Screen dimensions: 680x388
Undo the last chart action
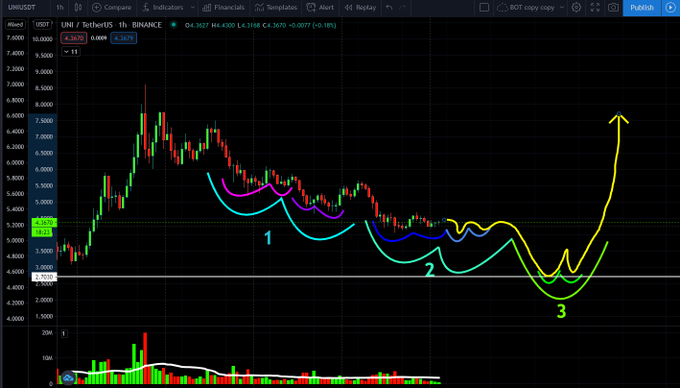(x=389, y=7)
